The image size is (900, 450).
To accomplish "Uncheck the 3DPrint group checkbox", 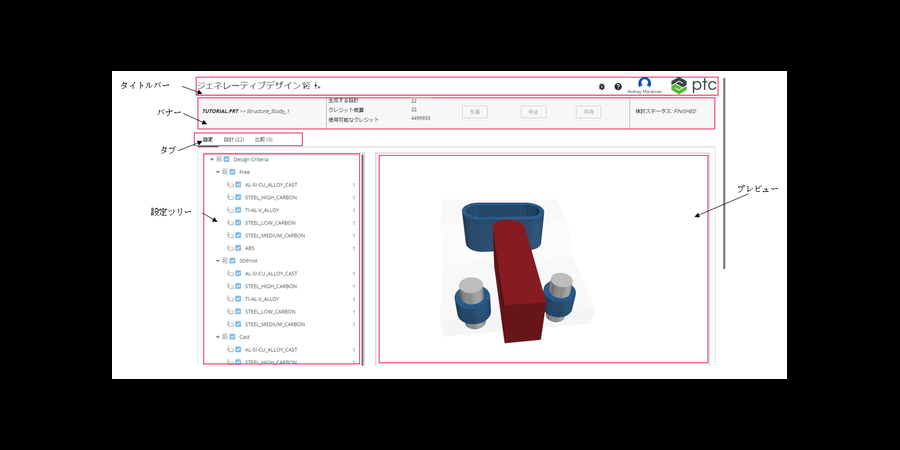I will point(233,261).
